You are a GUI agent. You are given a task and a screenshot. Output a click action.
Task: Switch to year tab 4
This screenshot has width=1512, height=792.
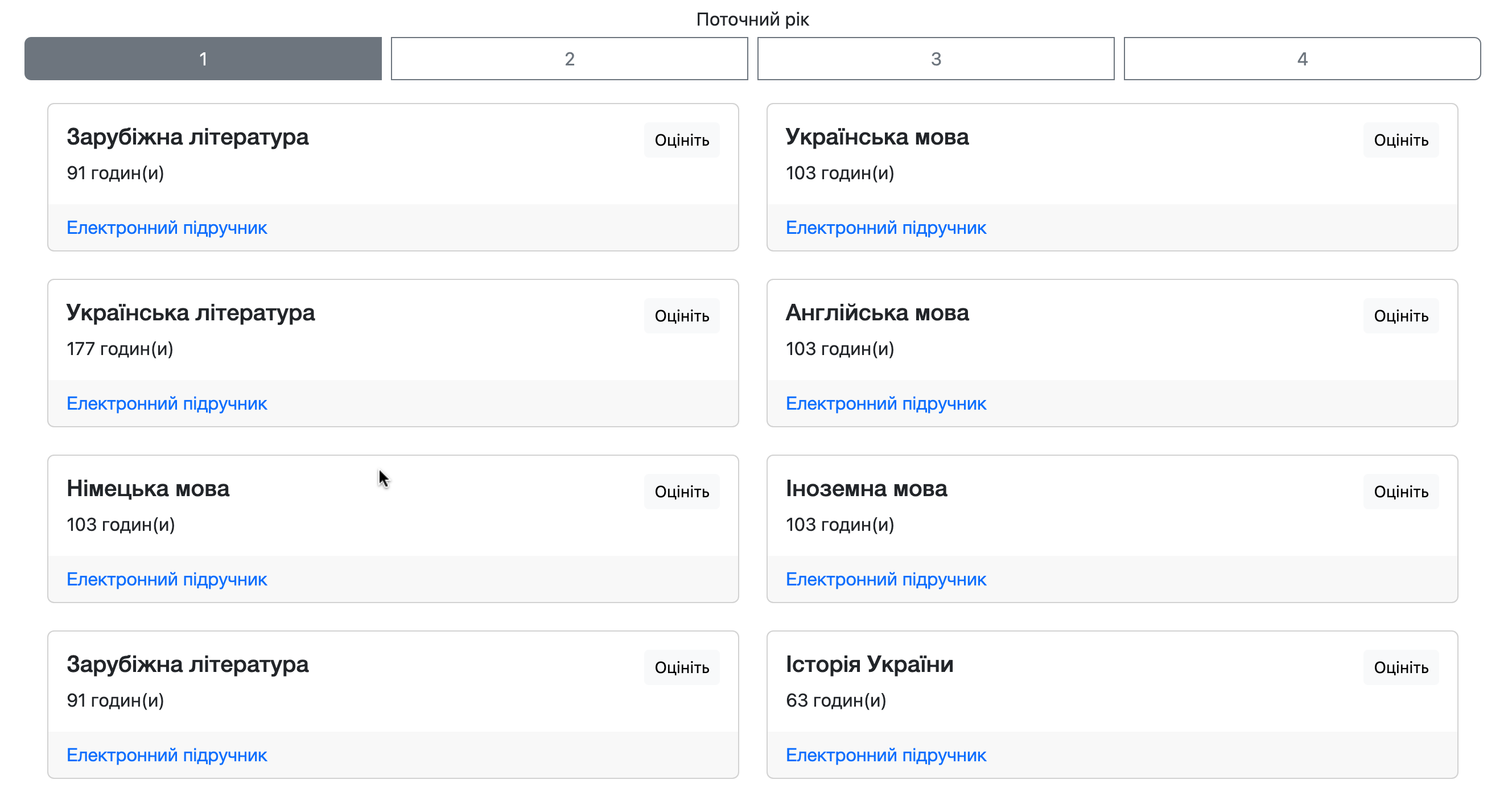1301,59
